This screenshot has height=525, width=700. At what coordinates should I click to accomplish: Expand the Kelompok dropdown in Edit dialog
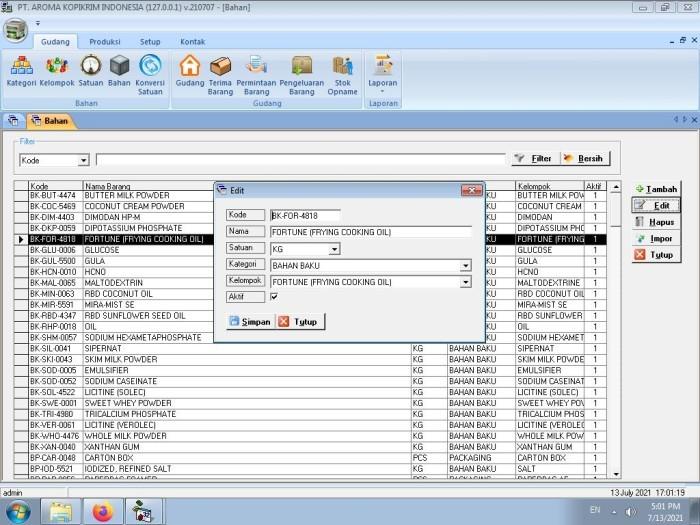click(x=465, y=283)
